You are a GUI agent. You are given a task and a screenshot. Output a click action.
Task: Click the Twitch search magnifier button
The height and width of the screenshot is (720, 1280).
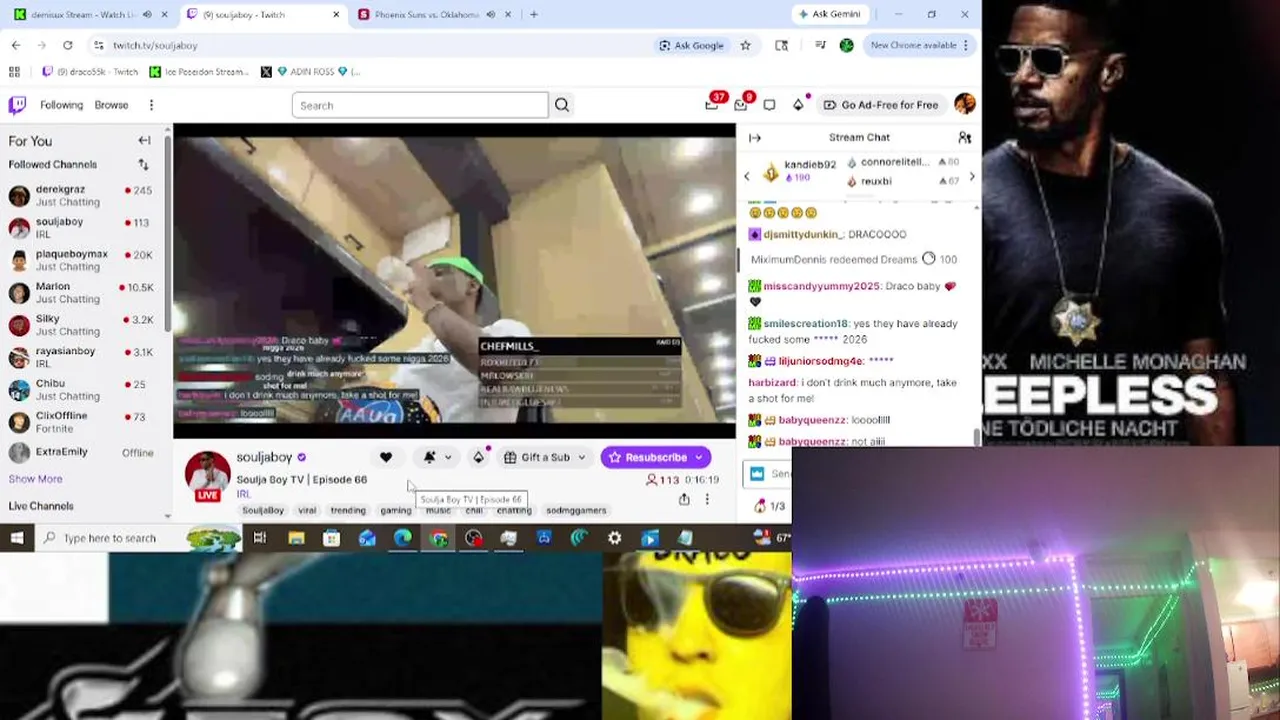tap(562, 105)
